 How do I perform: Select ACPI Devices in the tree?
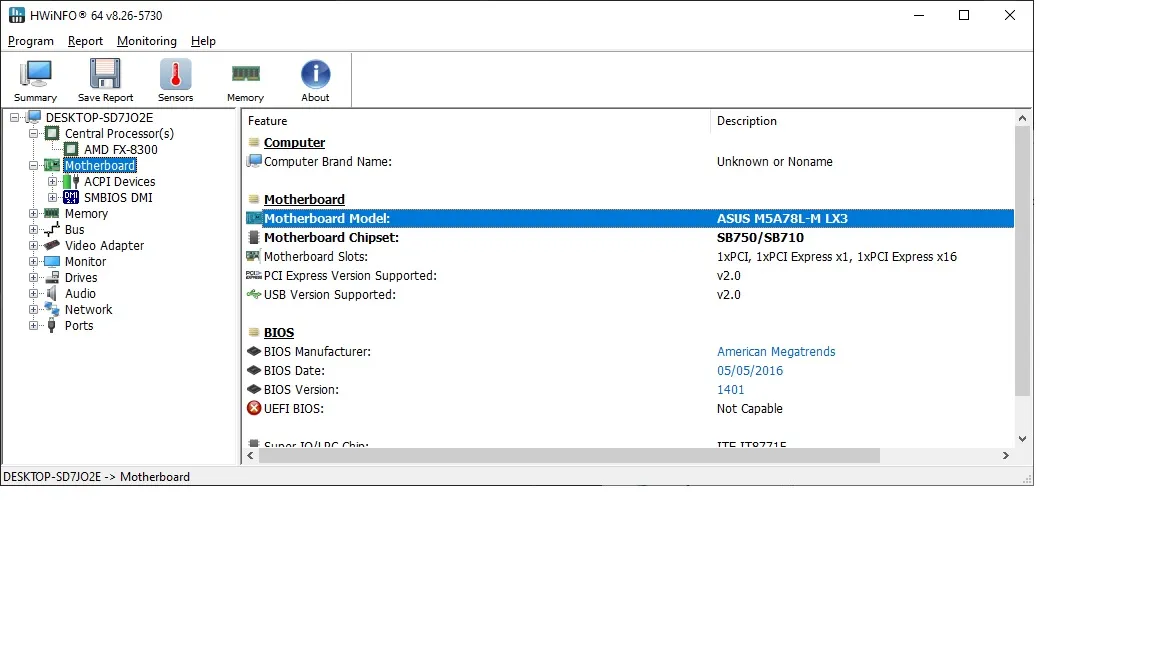(119, 182)
